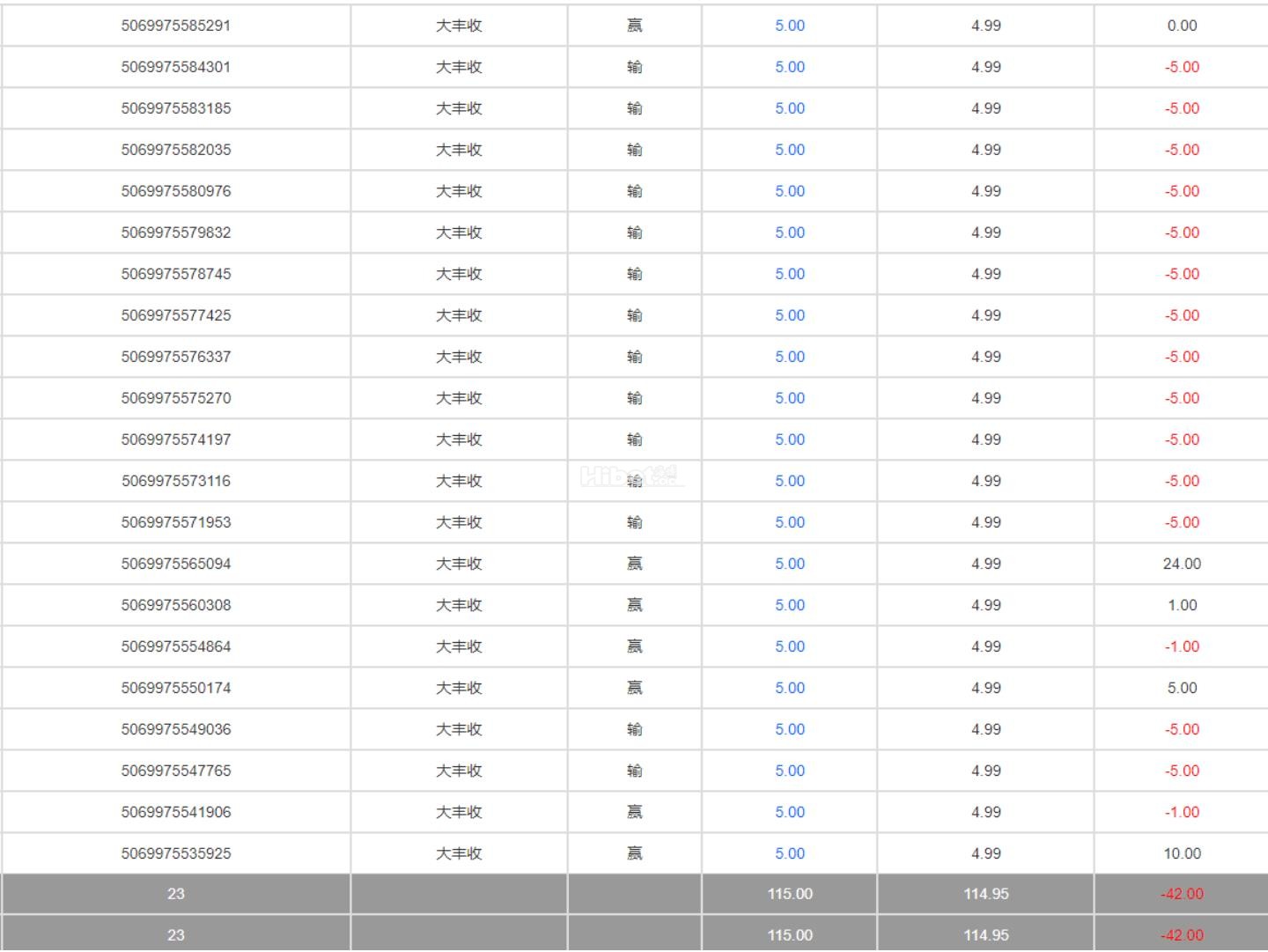Click blue 5.00 in order 5069975550174 row

tap(789, 688)
